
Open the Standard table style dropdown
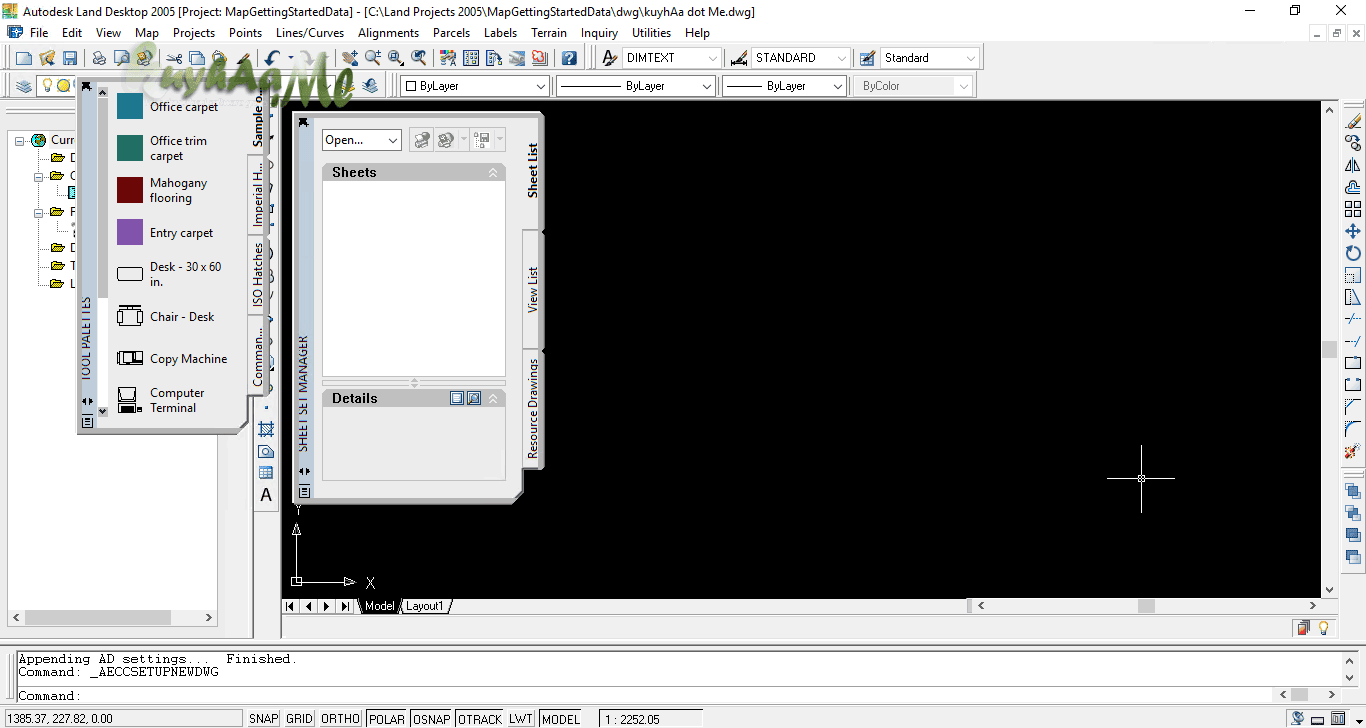(970, 58)
